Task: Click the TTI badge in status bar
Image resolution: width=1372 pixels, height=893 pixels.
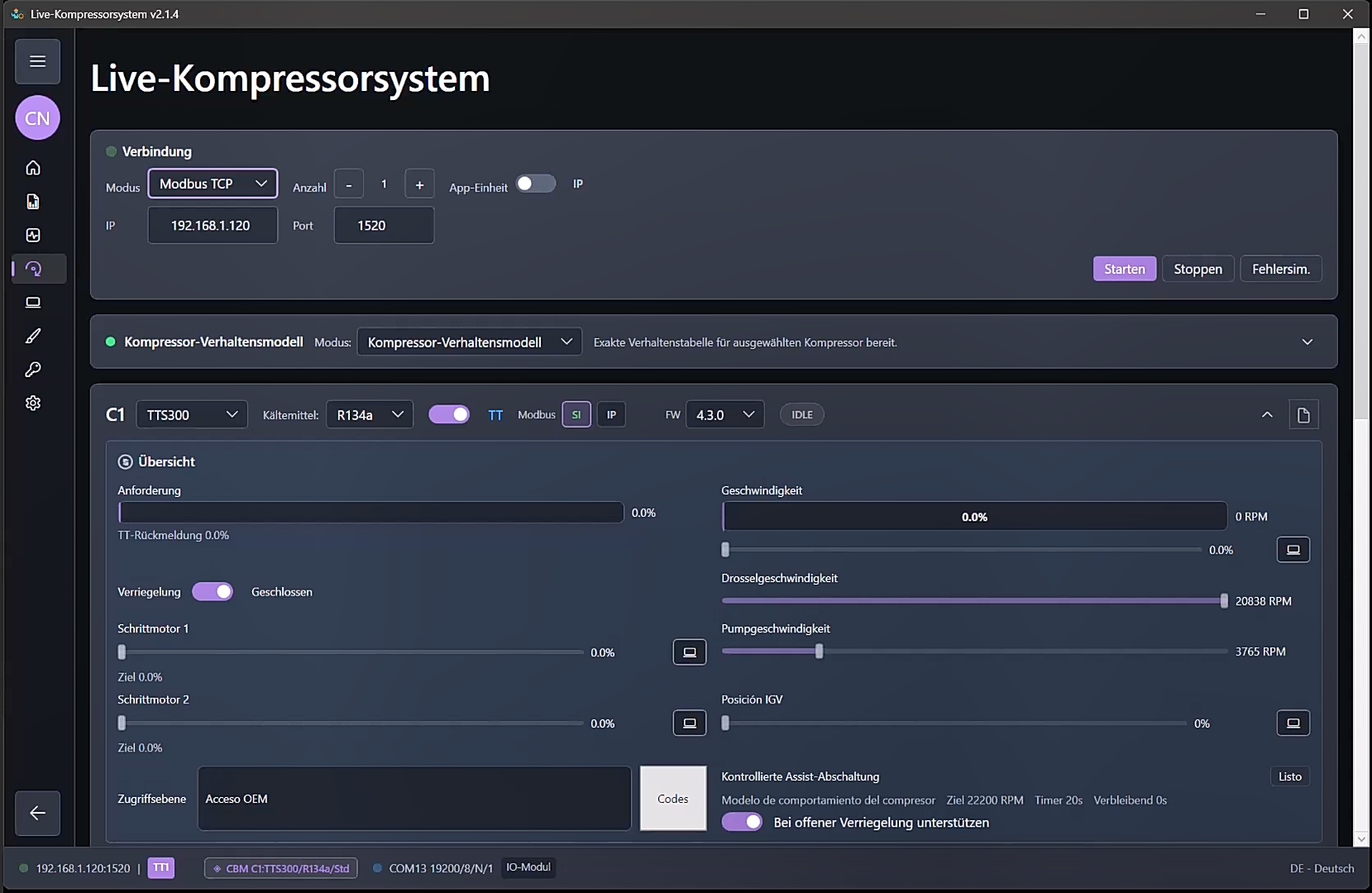Action: pos(161,868)
